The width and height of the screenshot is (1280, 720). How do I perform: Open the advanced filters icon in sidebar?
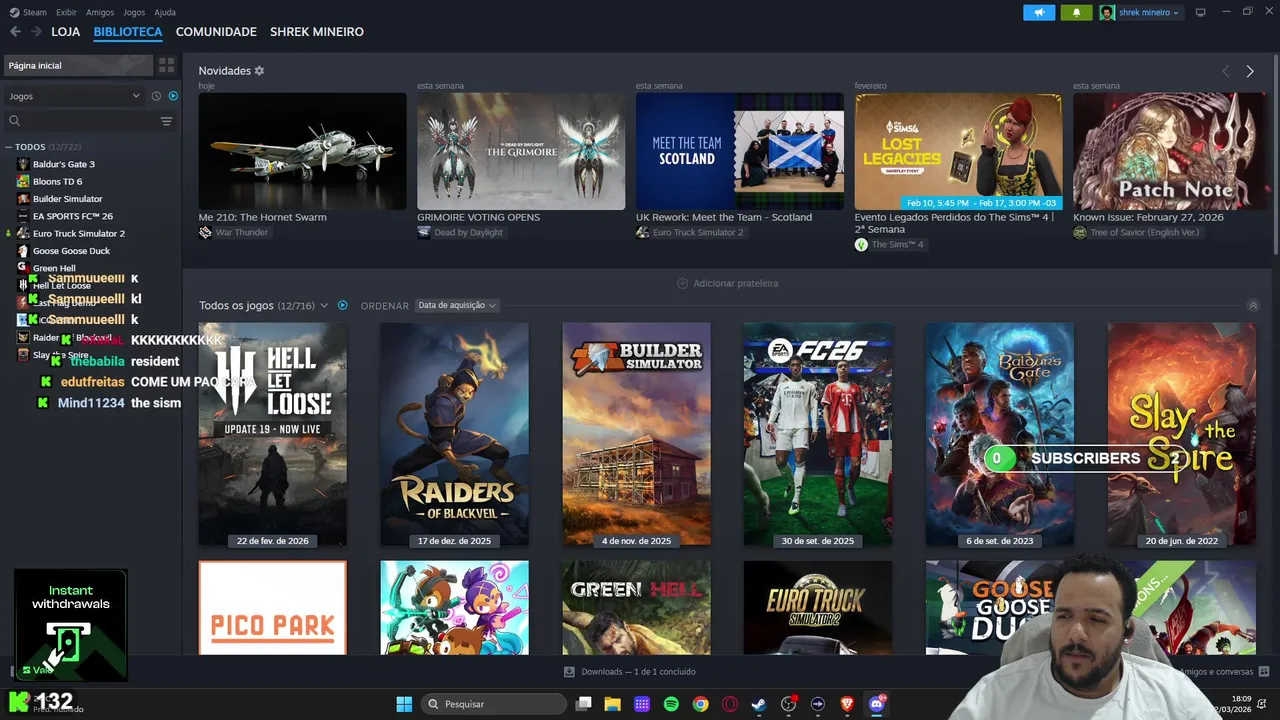(x=167, y=121)
